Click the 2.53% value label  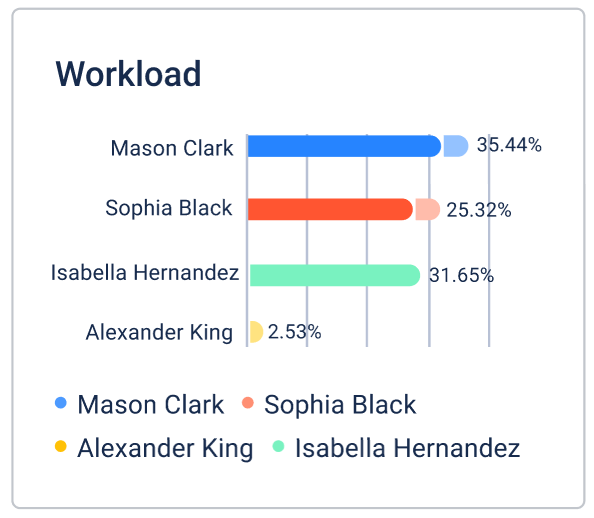(x=295, y=332)
